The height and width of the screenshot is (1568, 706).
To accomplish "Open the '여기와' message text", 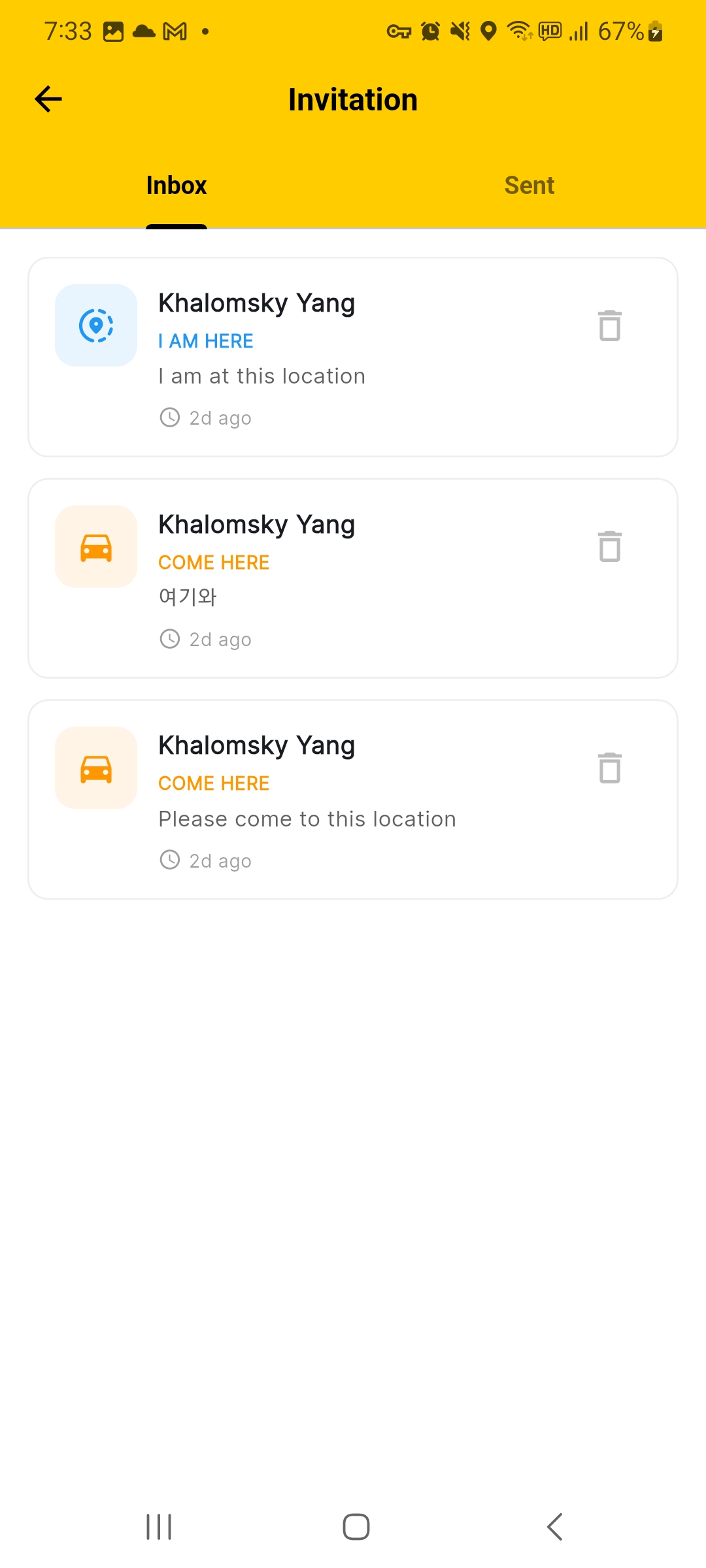I will pyautogui.click(x=188, y=597).
